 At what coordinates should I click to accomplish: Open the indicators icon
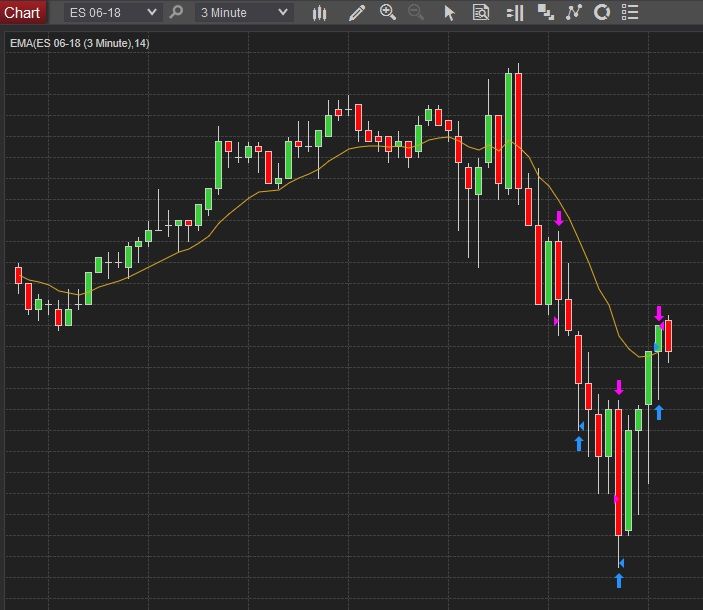pyautogui.click(x=573, y=12)
